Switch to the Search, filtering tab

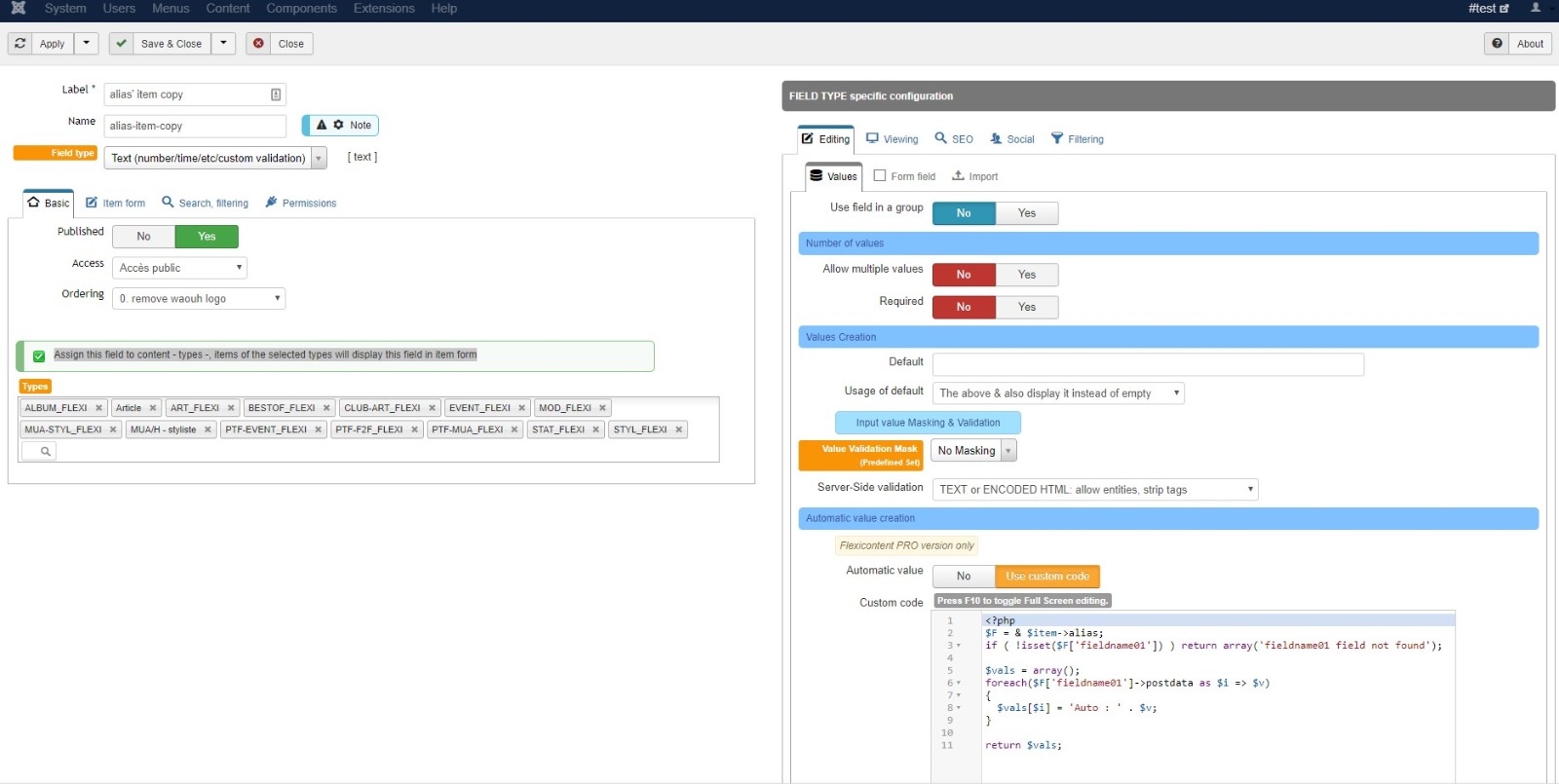[205, 204]
